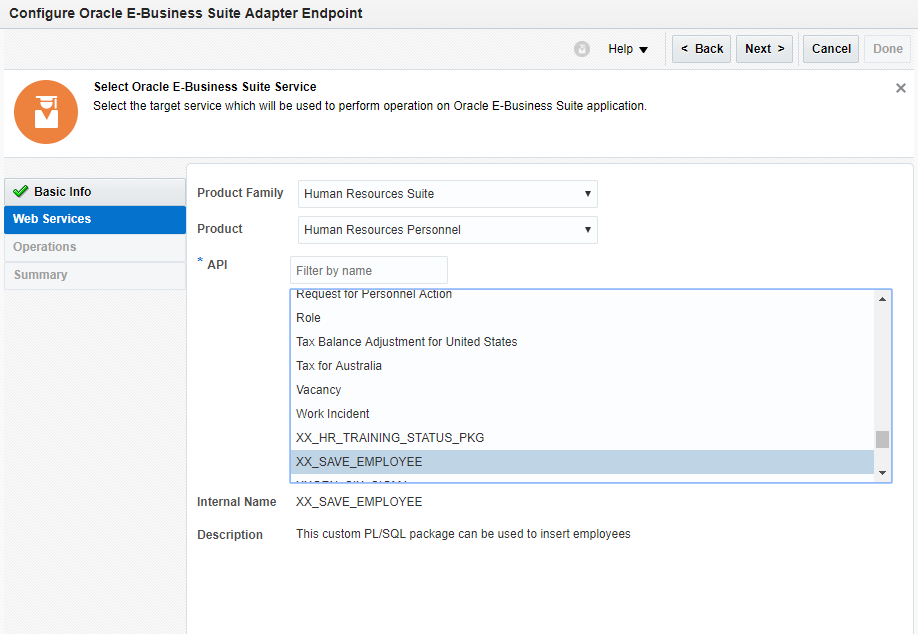
Task: Go to the Web Services step
Action: (52, 219)
